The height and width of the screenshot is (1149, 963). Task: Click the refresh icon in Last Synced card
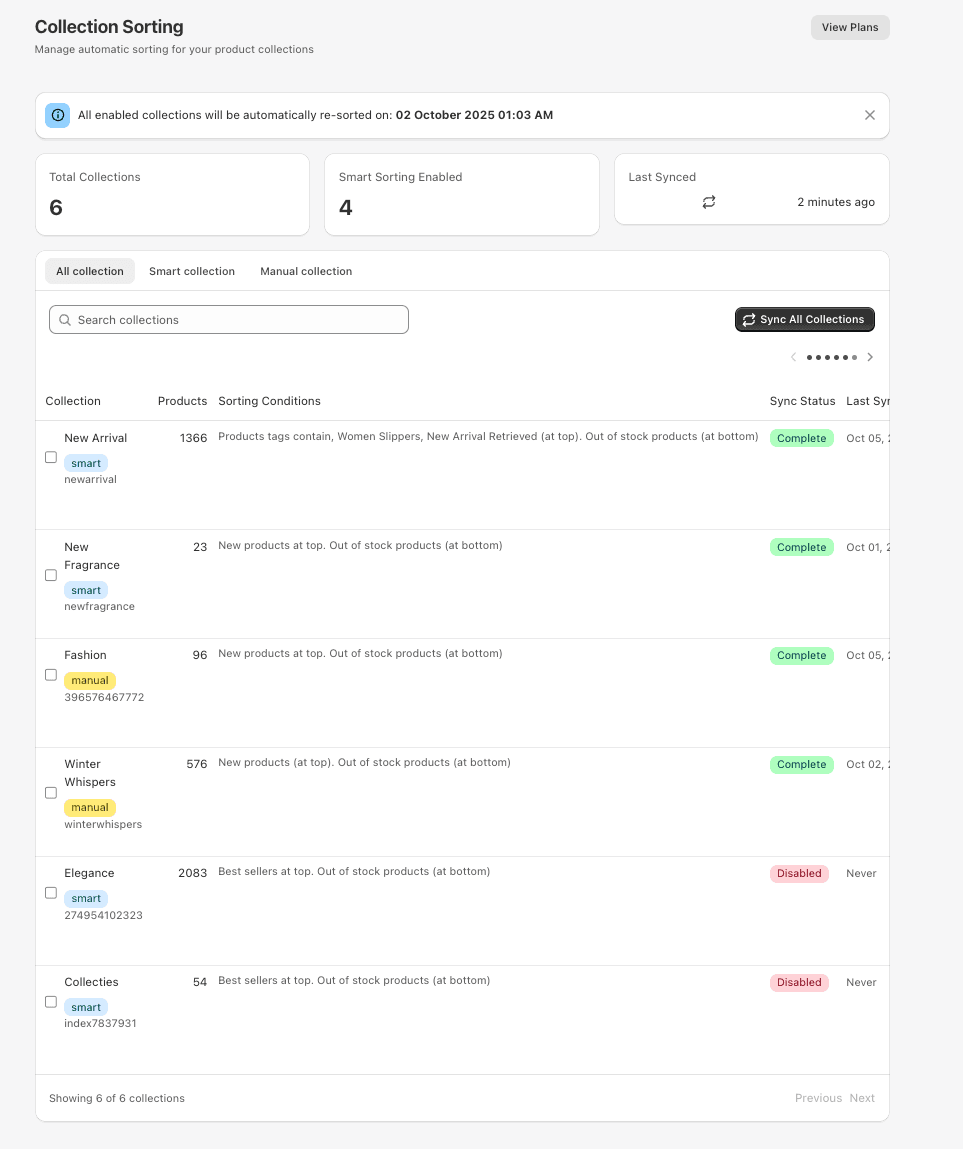point(709,202)
